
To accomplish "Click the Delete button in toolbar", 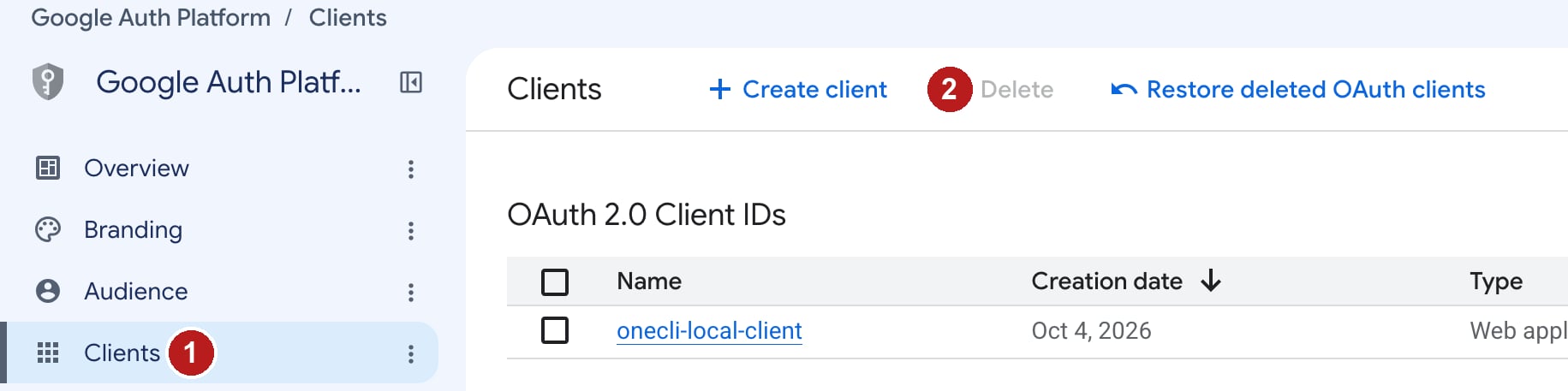I will pos(1017,89).
